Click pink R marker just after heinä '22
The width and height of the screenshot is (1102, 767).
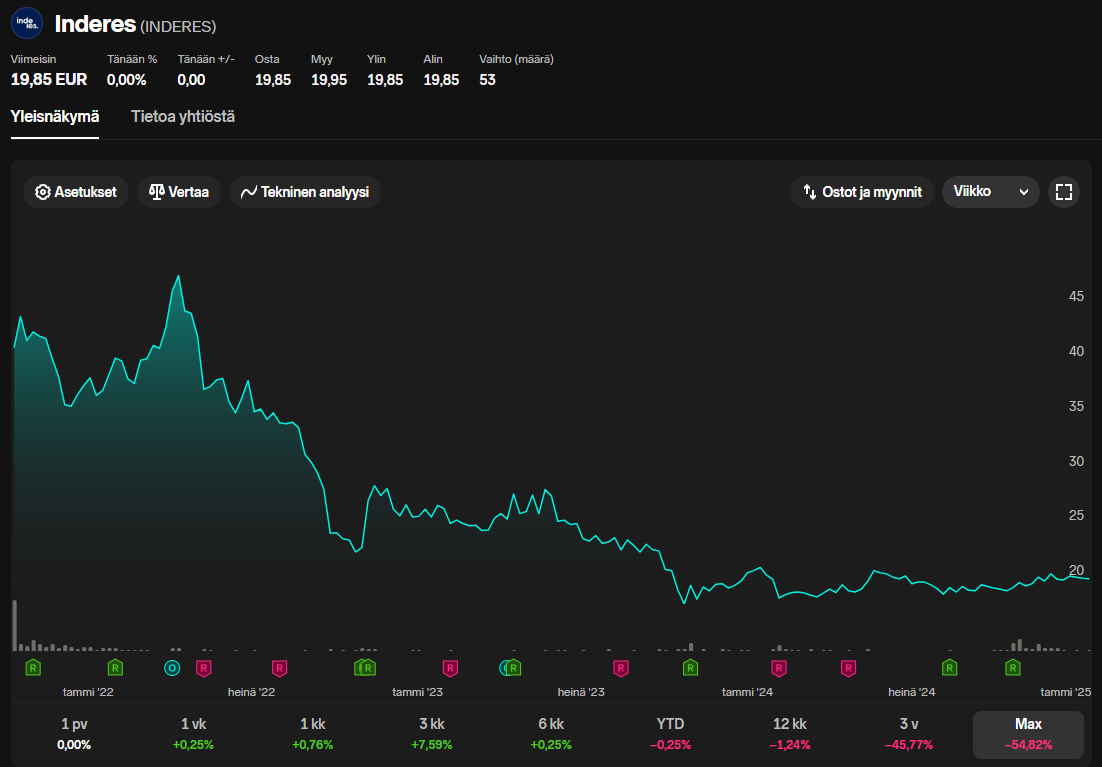click(x=280, y=668)
